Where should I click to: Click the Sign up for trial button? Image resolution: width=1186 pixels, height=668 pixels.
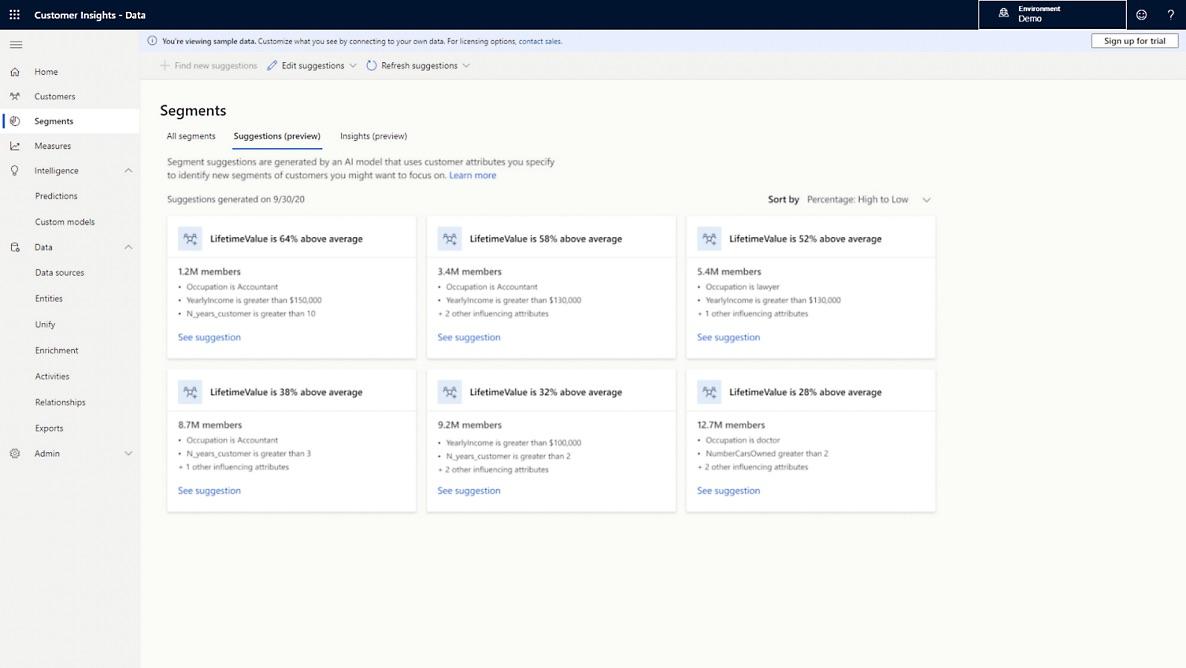pos(1134,41)
